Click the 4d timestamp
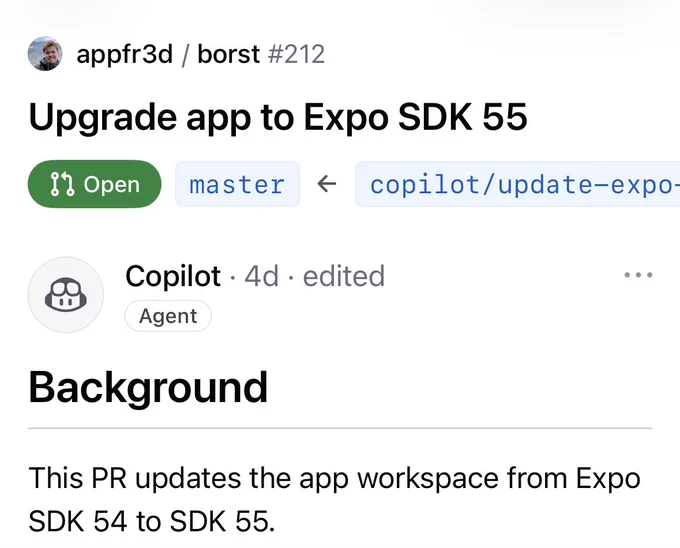This screenshot has width=680, height=548. tap(261, 276)
